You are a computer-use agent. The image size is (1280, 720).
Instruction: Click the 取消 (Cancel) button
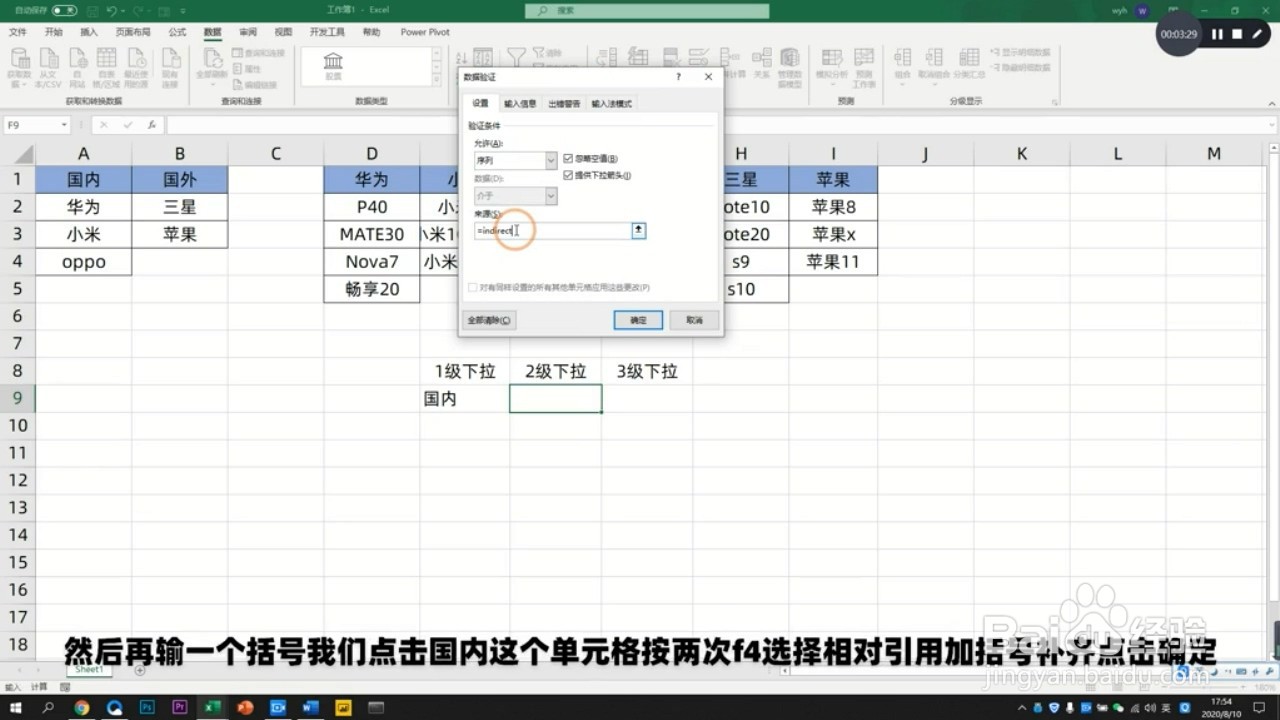click(x=694, y=320)
